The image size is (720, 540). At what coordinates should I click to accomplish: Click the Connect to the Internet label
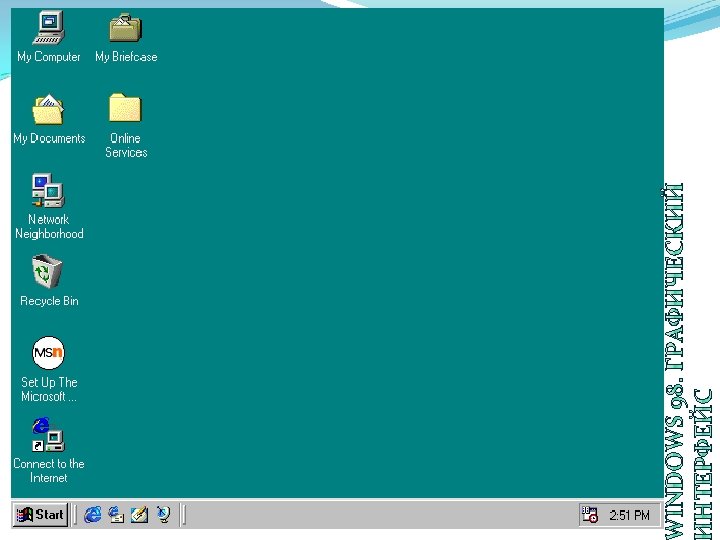[49, 471]
